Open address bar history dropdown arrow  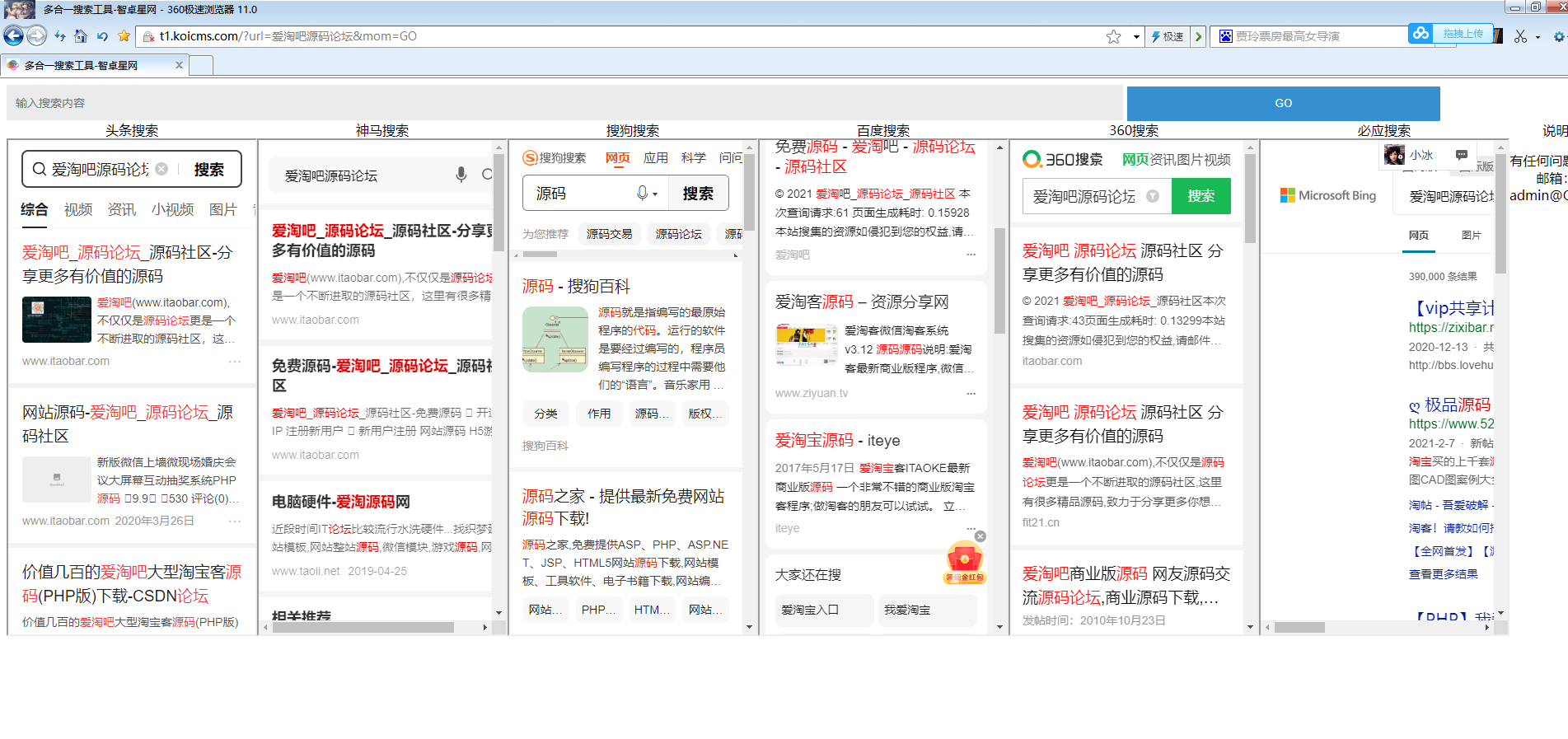coord(1136,36)
